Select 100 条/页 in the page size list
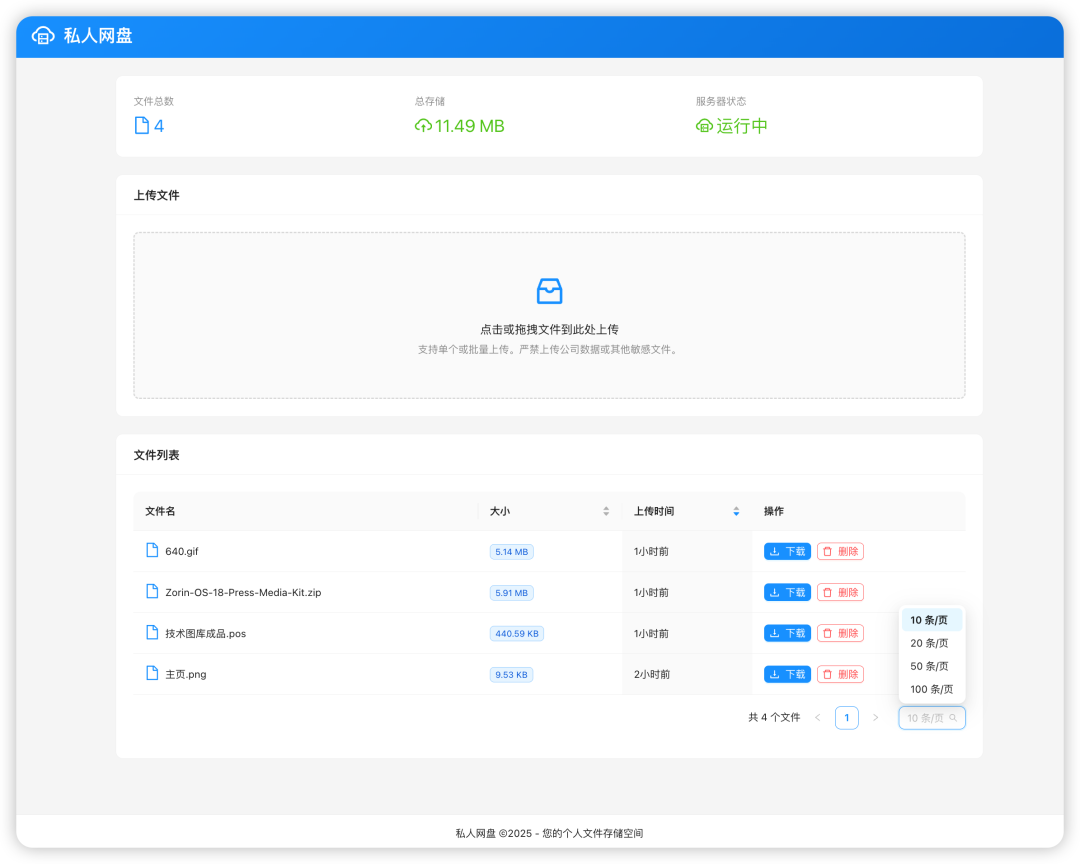1080x864 pixels. point(932,689)
